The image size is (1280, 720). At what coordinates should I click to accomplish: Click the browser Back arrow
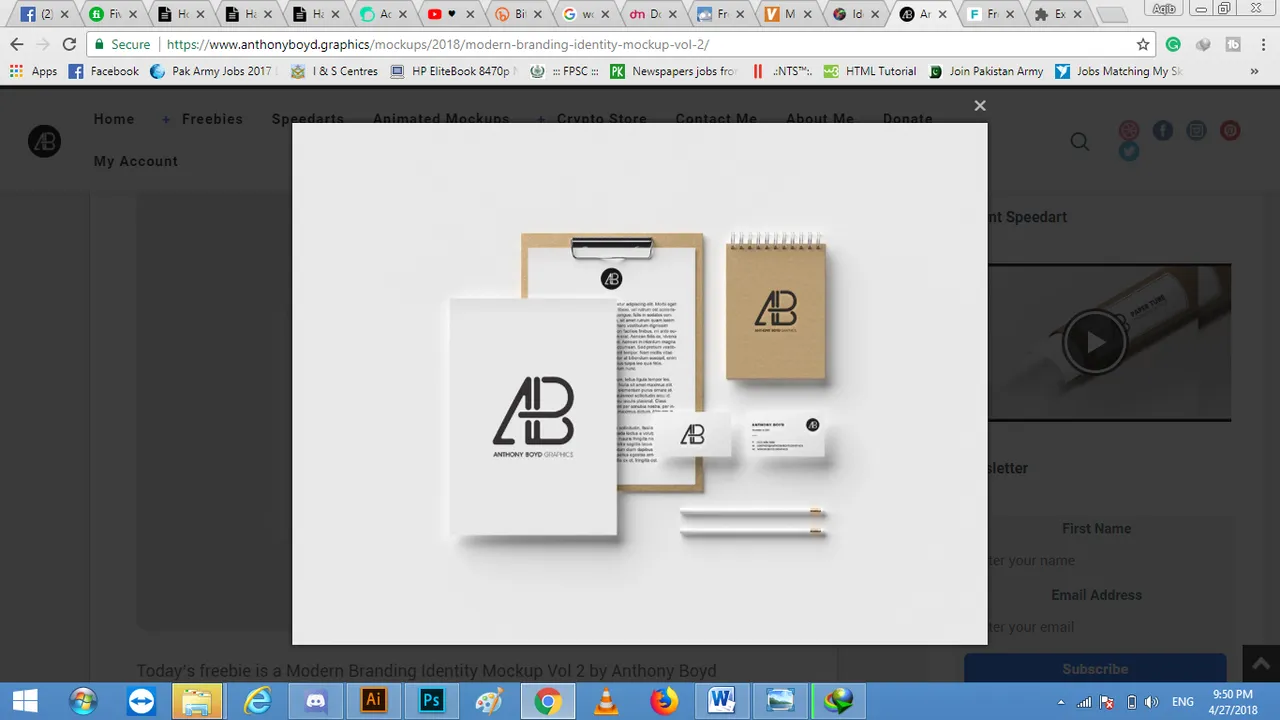pos(16,44)
